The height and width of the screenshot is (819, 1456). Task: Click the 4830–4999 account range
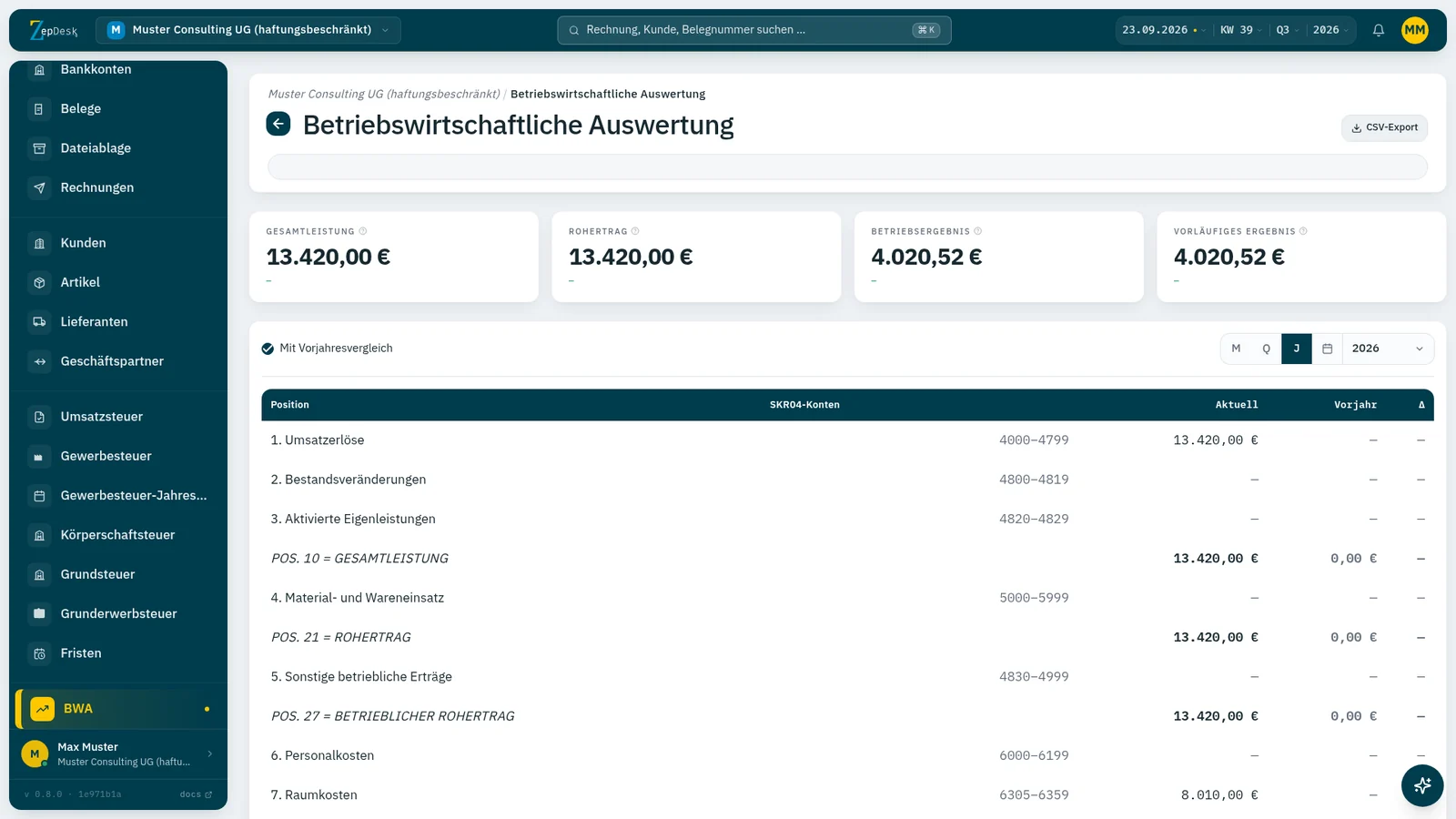(x=1034, y=677)
